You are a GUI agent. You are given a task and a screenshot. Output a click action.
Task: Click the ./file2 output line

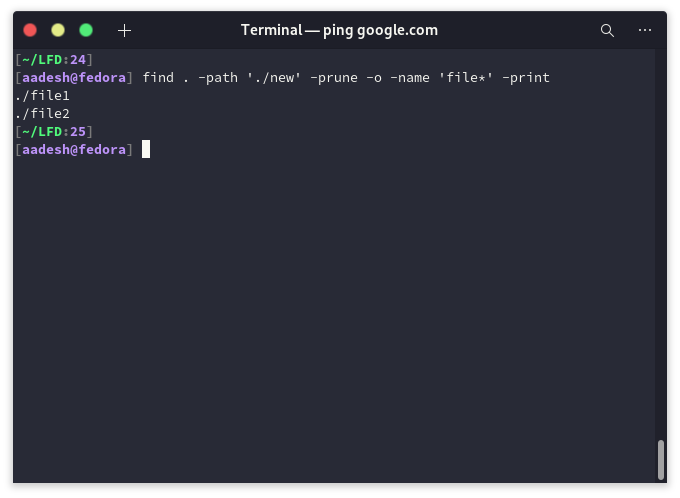[x=42, y=114]
